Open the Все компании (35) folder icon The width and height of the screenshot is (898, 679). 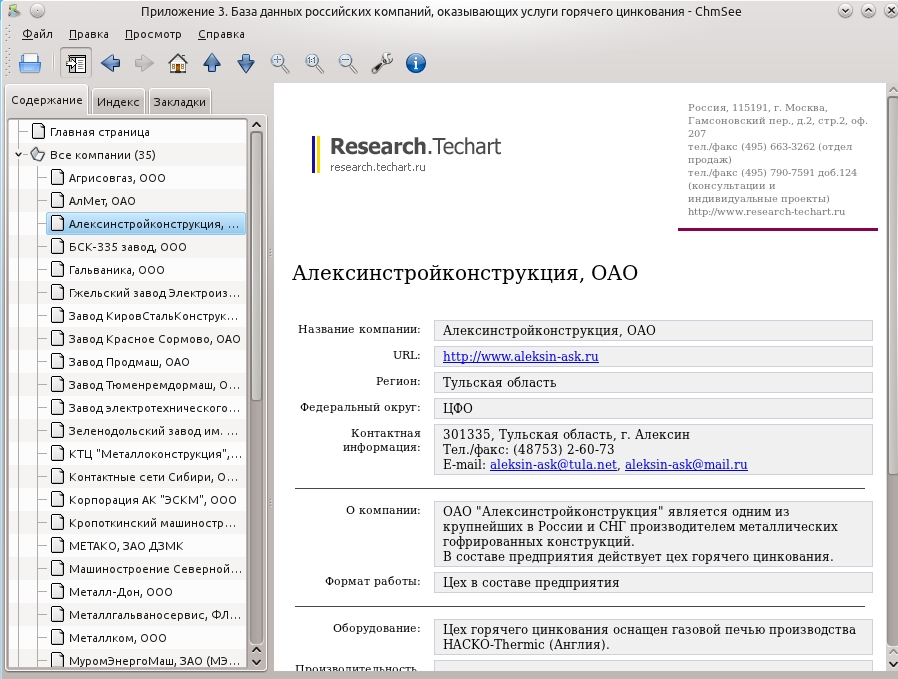[38, 155]
